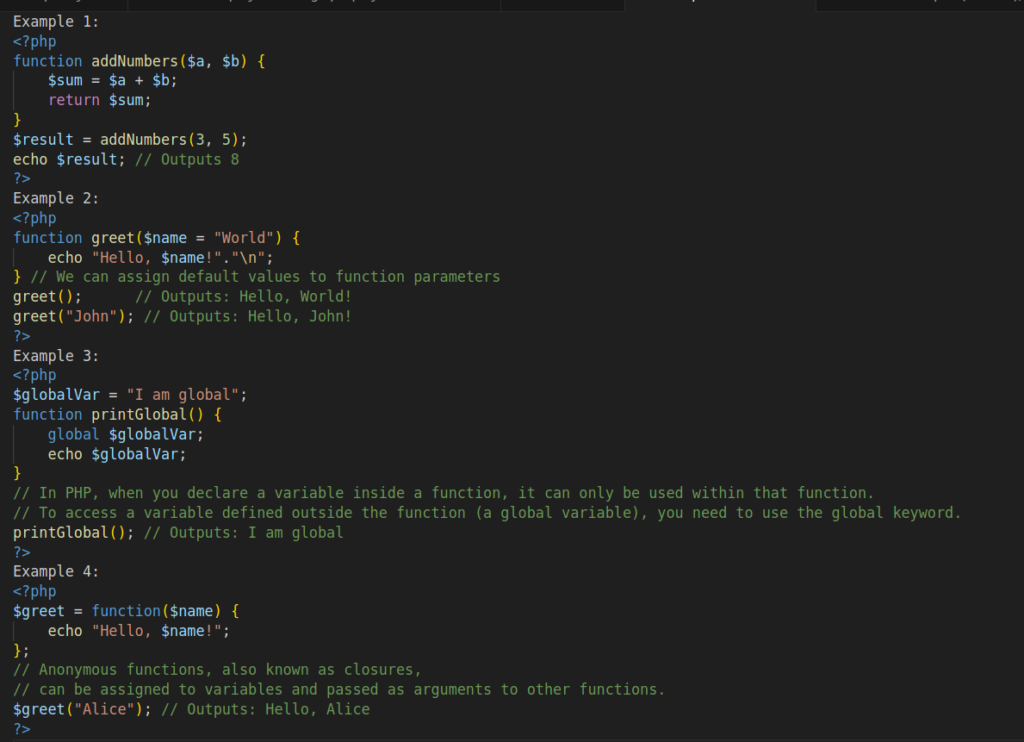The height and width of the screenshot is (742, 1024).
Task: Click the "printGlobal();" call line
Action: pos(73,532)
